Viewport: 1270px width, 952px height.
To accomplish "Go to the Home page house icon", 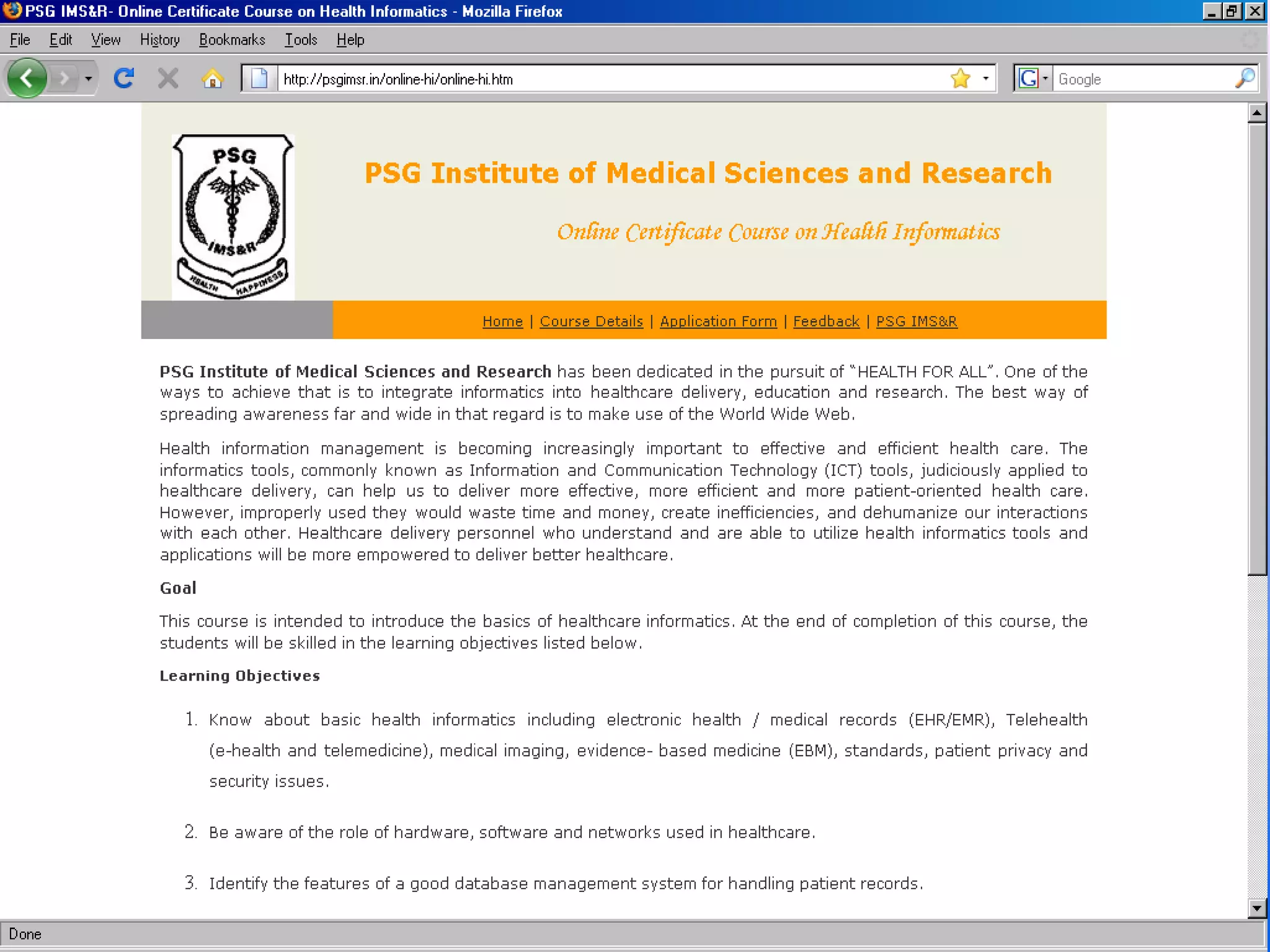I will pyautogui.click(x=212, y=79).
